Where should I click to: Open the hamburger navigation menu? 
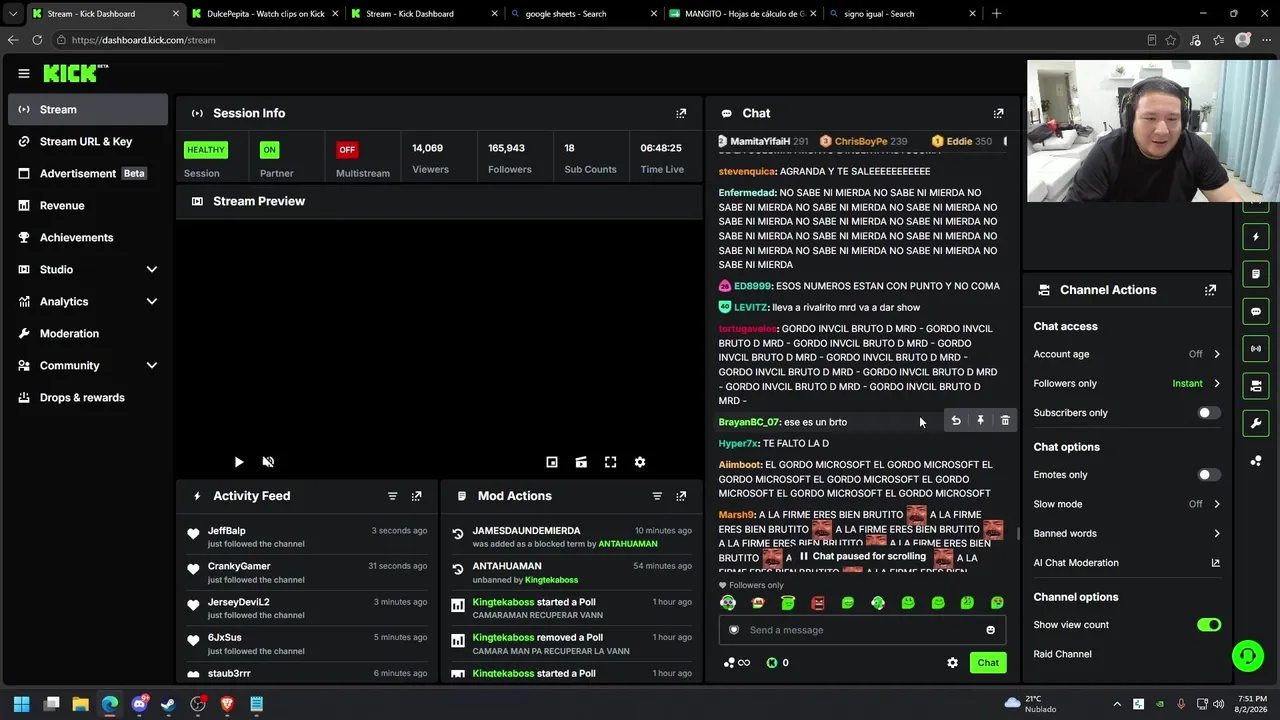click(24, 73)
